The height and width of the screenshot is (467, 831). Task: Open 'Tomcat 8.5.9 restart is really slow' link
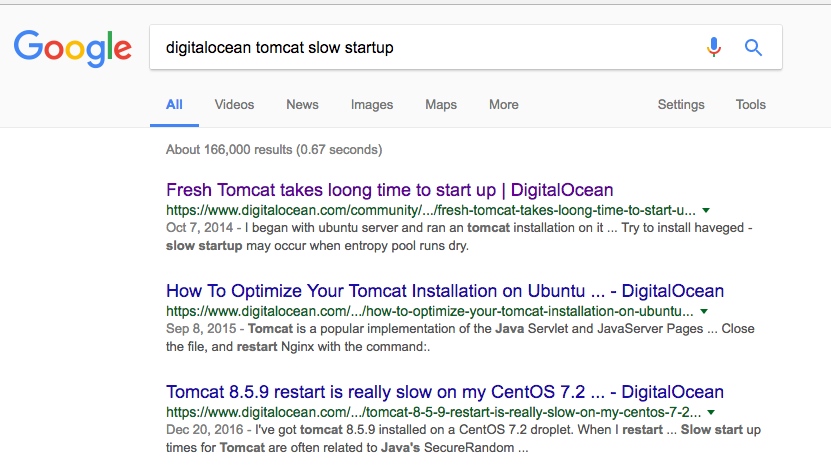pos(445,392)
